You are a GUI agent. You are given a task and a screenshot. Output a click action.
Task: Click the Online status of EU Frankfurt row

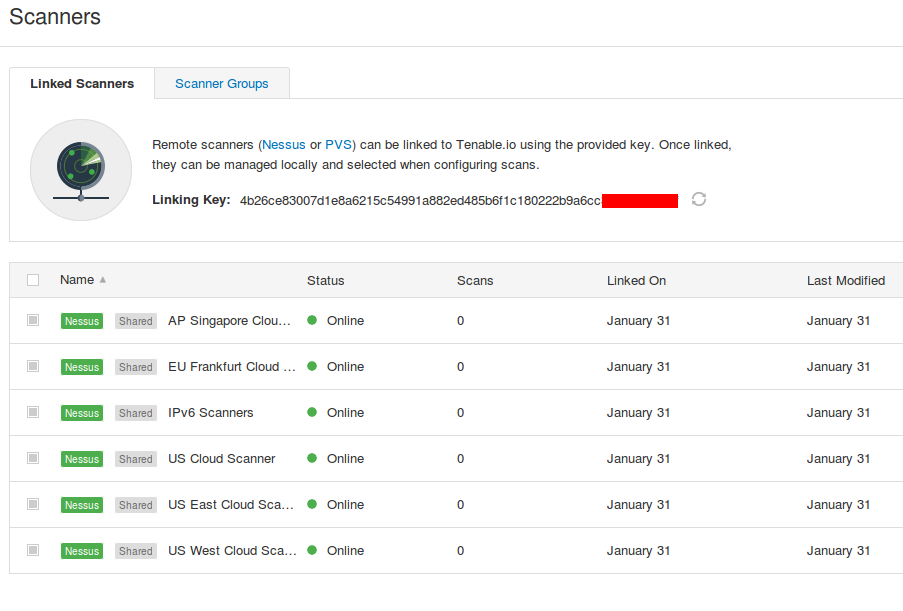[x=346, y=367]
